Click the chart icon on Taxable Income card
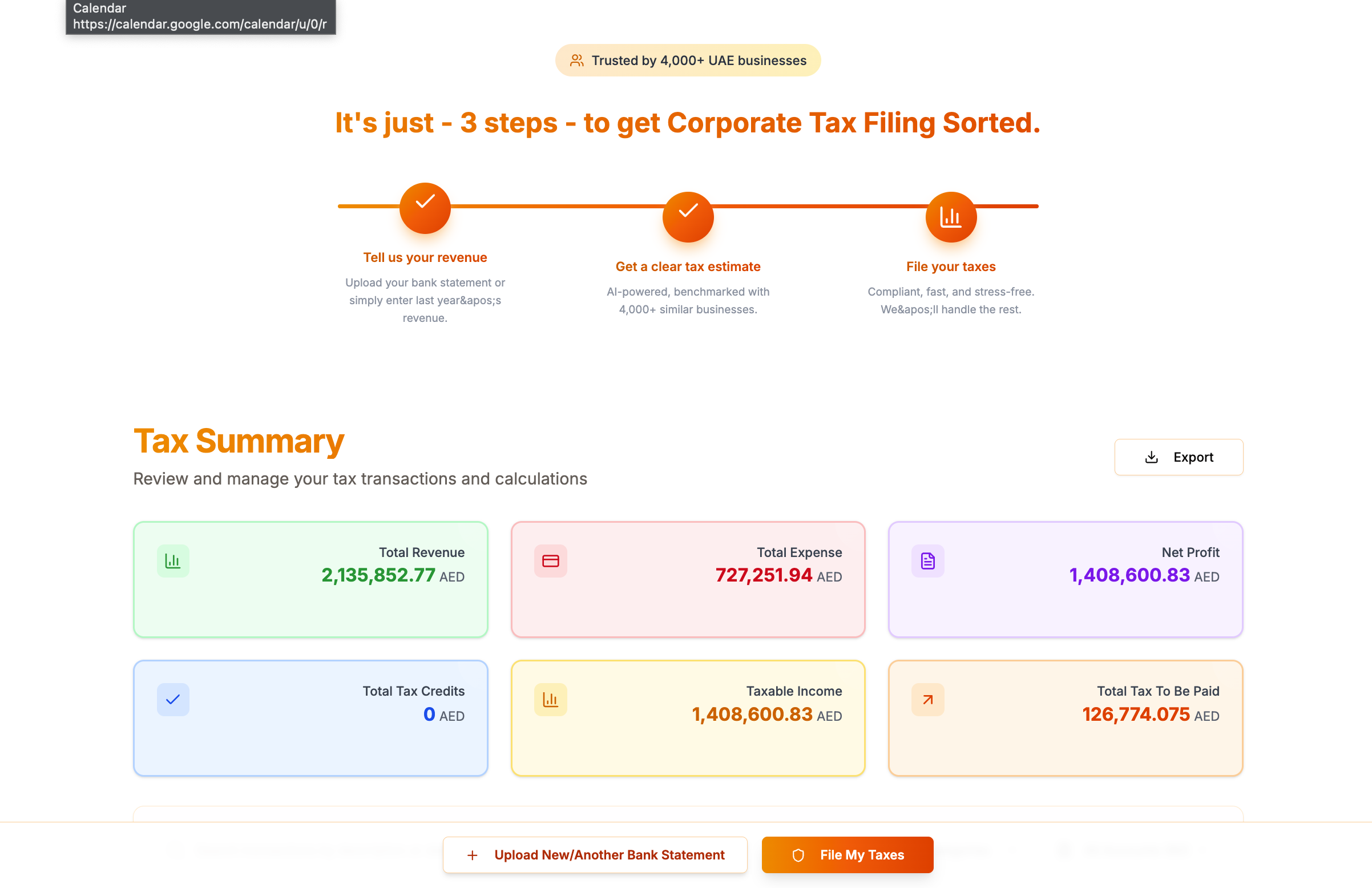 (551, 700)
